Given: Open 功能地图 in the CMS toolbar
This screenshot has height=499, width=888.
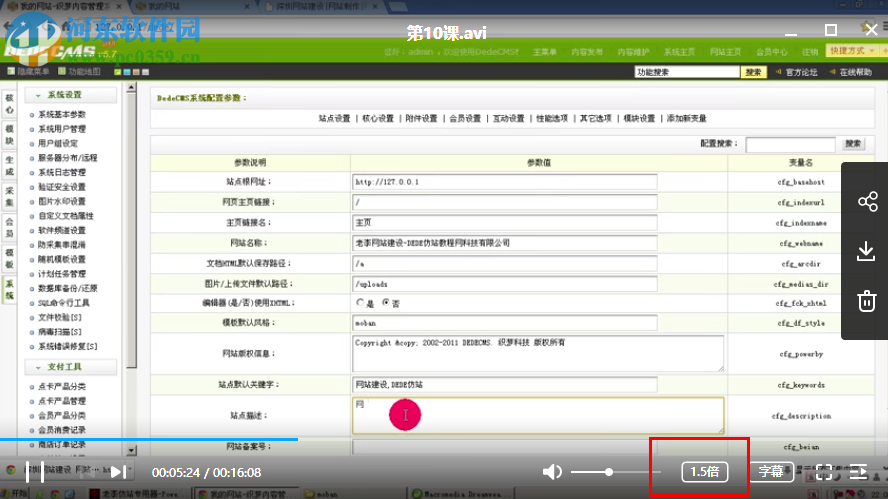Looking at the screenshot, I should pos(79,72).
